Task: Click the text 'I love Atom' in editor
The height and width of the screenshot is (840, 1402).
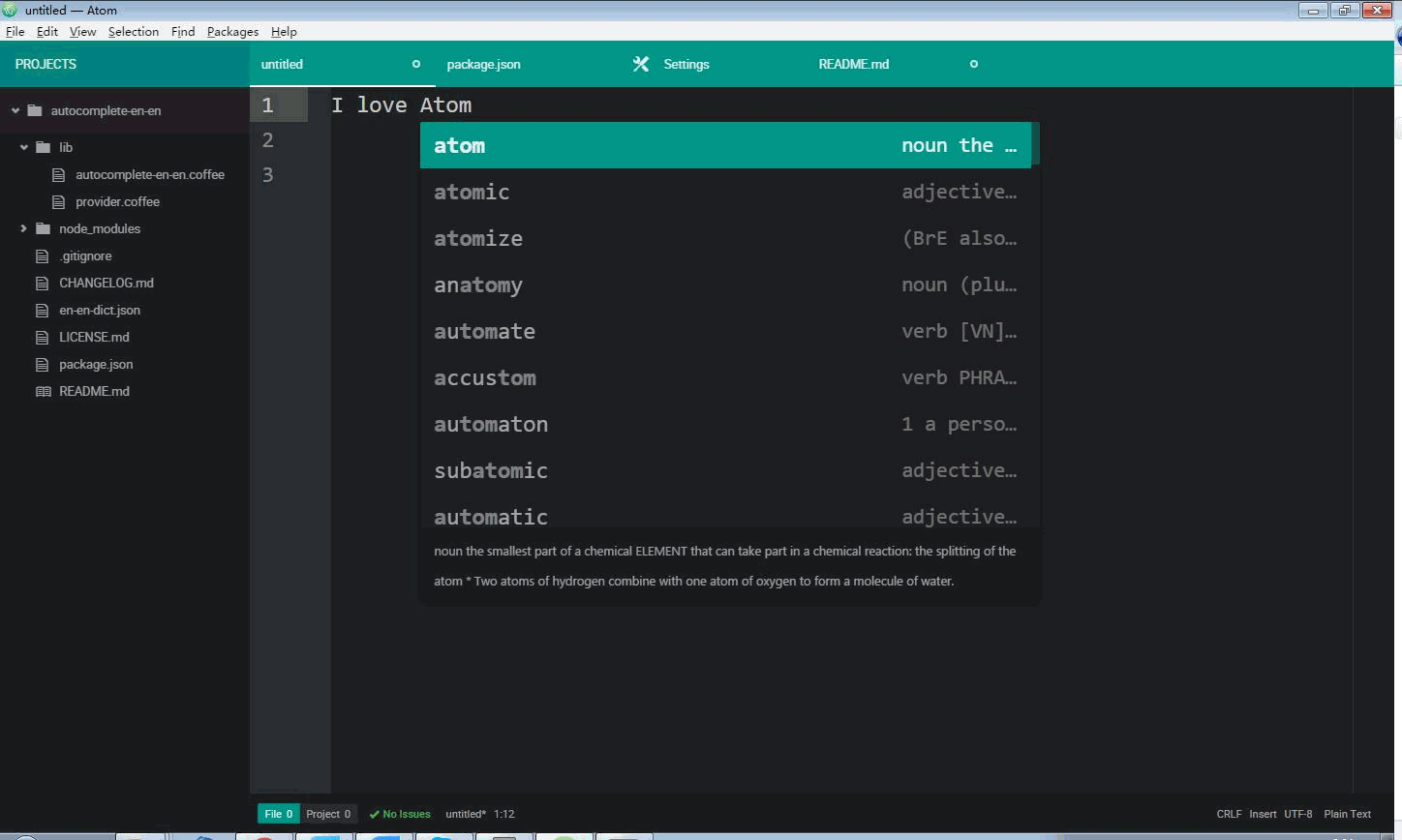Action: point(402,105)
